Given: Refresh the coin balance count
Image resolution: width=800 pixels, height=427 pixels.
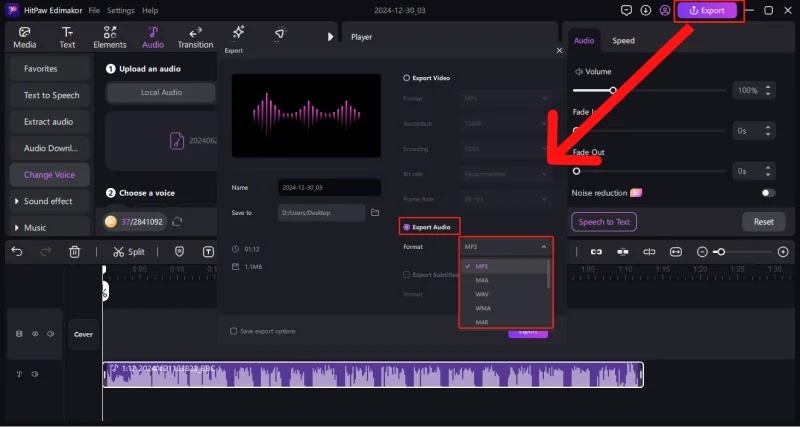Looking at the screenshot, I should [177, 221].
